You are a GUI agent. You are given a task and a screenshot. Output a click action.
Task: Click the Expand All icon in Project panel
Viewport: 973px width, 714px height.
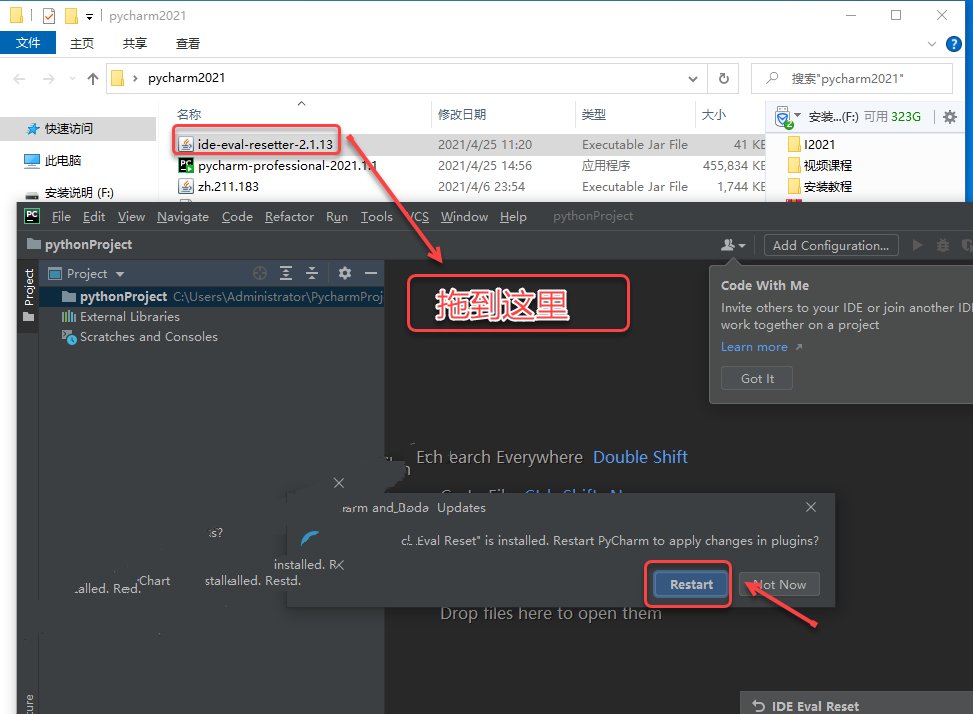pos(285,273)
